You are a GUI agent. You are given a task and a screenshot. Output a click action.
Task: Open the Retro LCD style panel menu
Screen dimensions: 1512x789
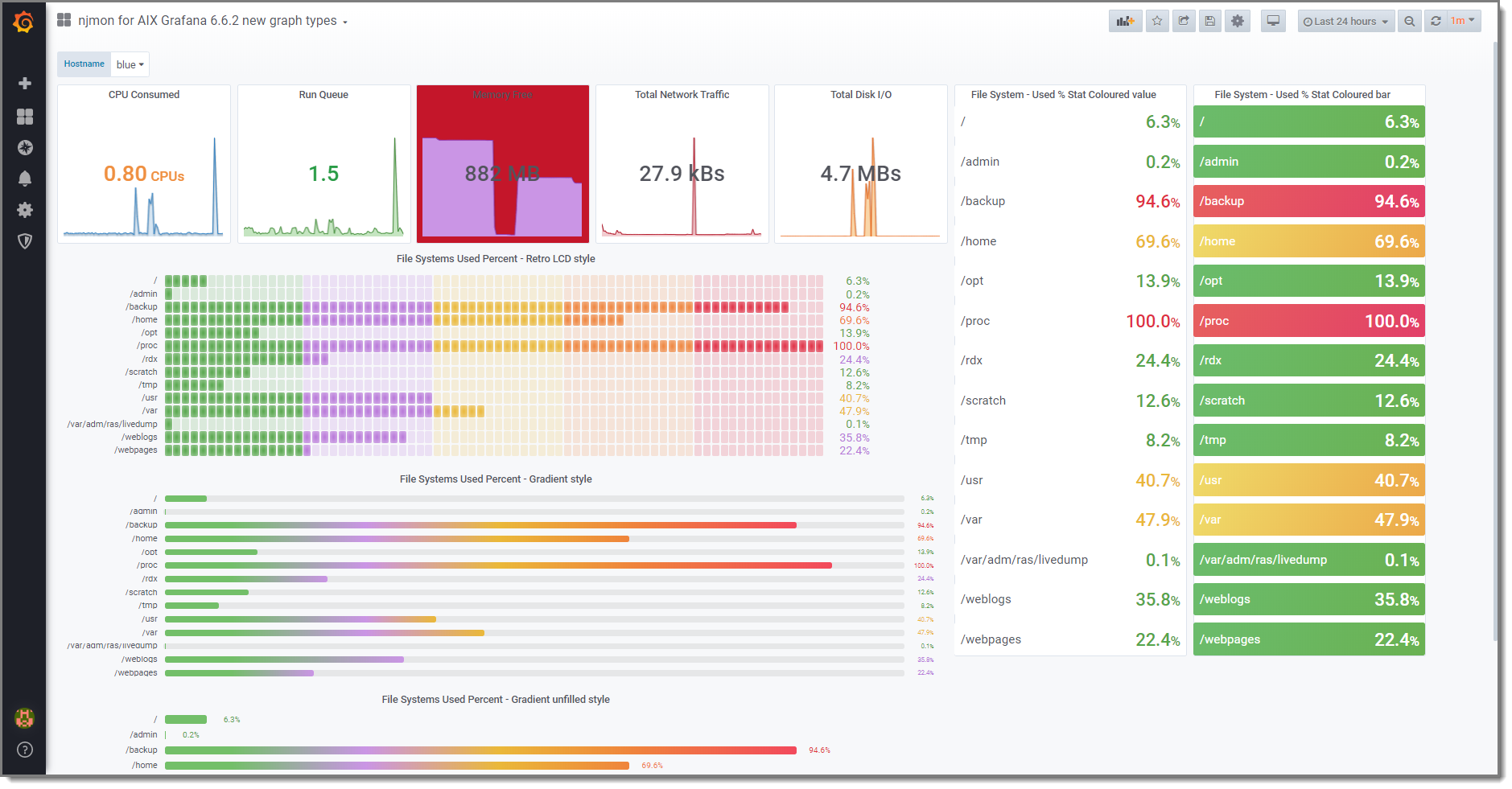[x=496, y=259]
